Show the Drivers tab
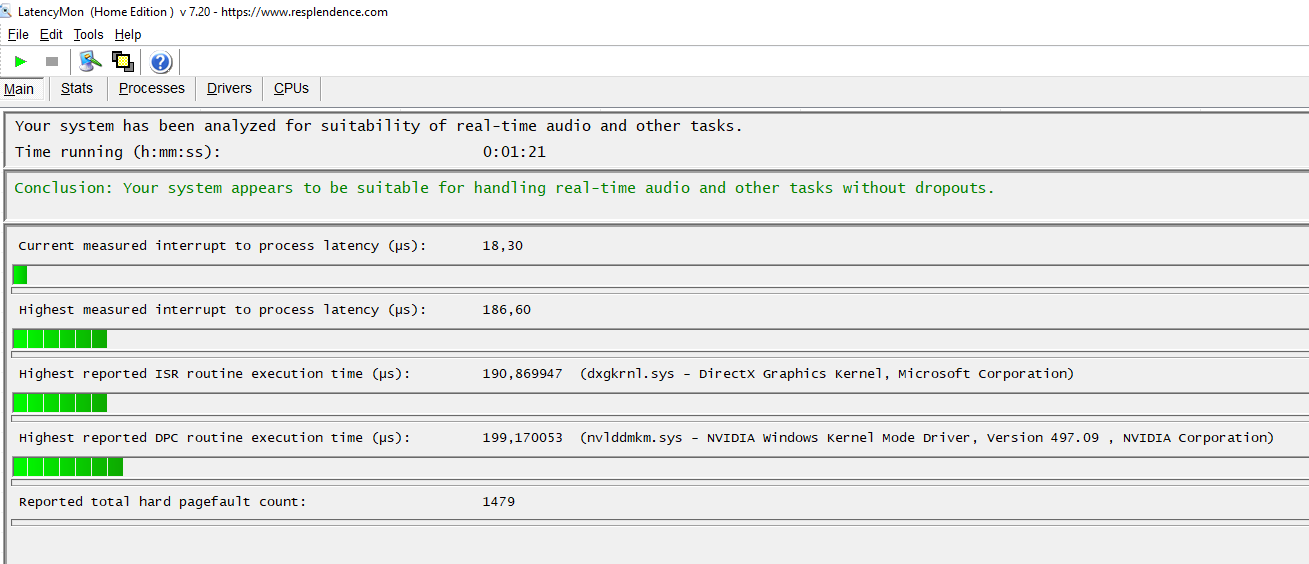1309x564 pixels. [229, 88]
